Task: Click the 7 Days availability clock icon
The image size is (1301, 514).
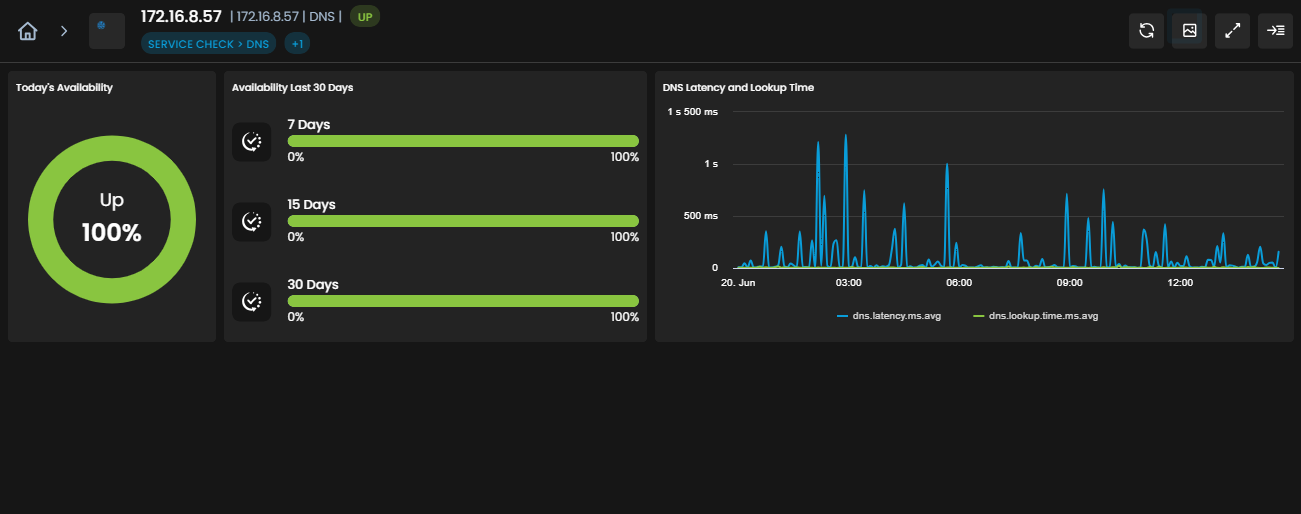Action: pyautogui.click(x=252, y=142)
